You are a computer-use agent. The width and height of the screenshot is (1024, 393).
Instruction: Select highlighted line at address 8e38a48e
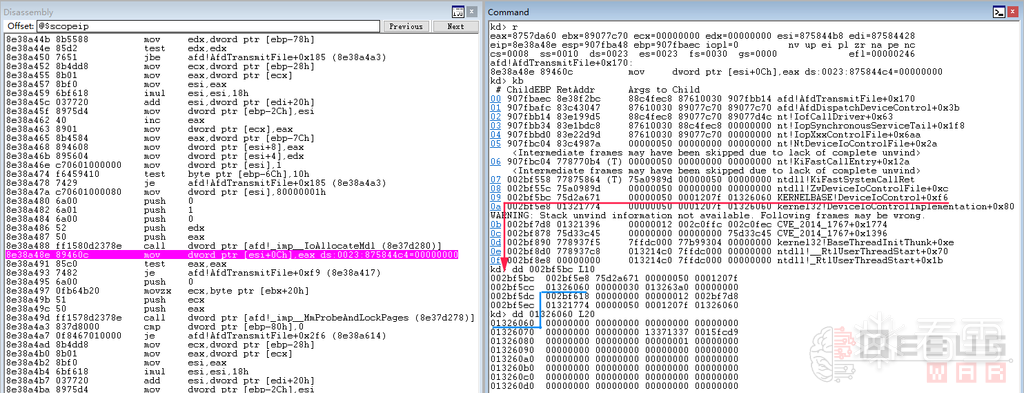coord(231,255)
